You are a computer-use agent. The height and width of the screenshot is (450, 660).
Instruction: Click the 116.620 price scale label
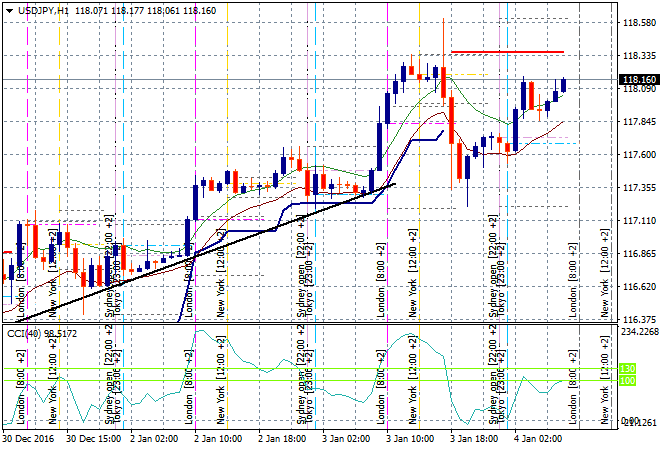639,286
